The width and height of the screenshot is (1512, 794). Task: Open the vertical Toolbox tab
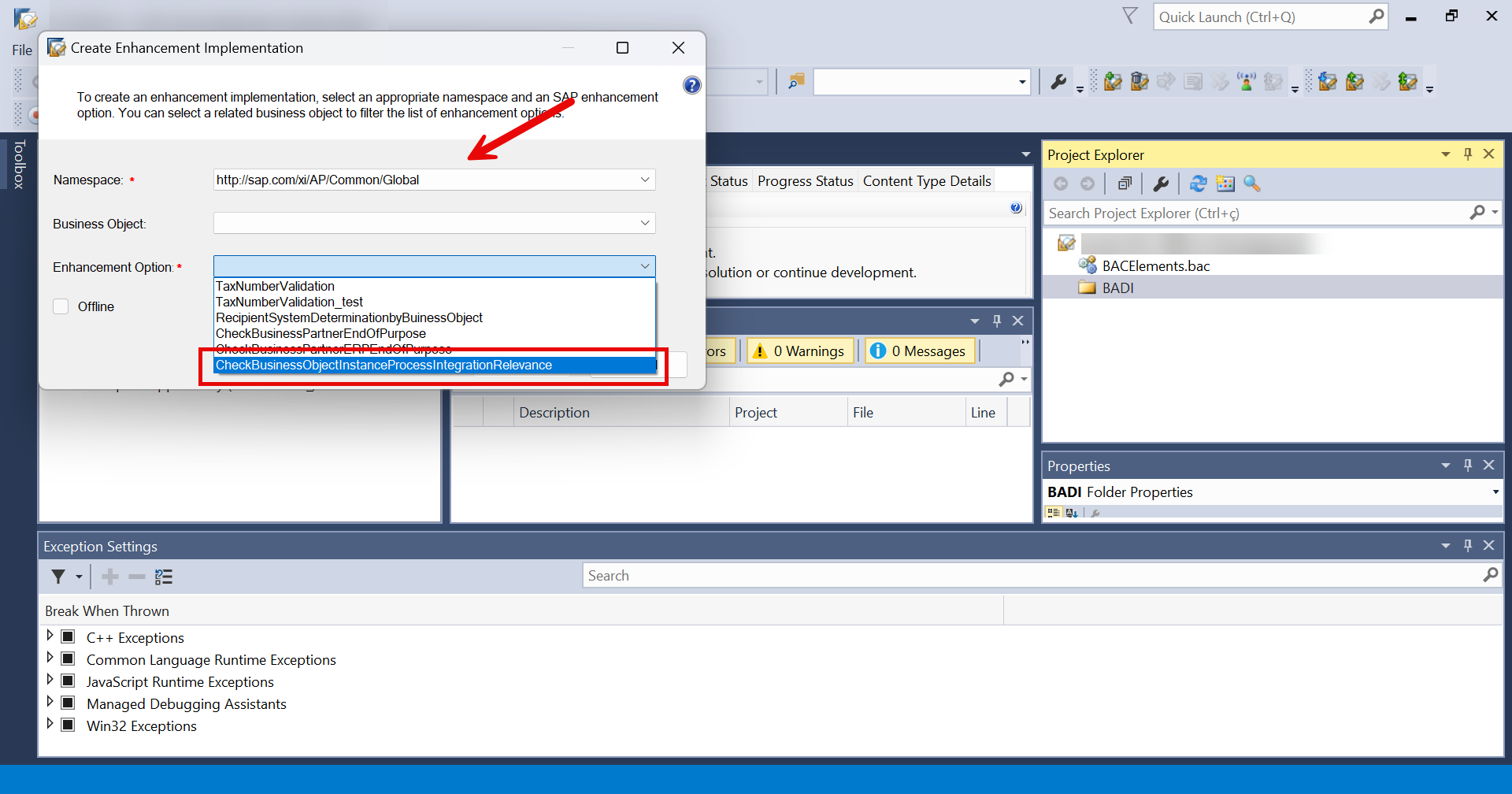[x=20, y=164]
